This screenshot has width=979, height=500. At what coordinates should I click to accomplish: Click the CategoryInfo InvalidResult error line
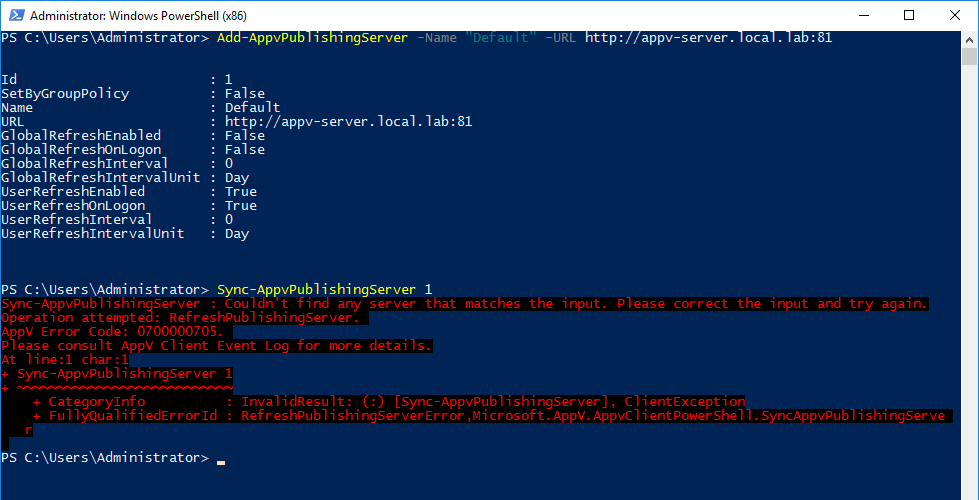tap(389, 402)
